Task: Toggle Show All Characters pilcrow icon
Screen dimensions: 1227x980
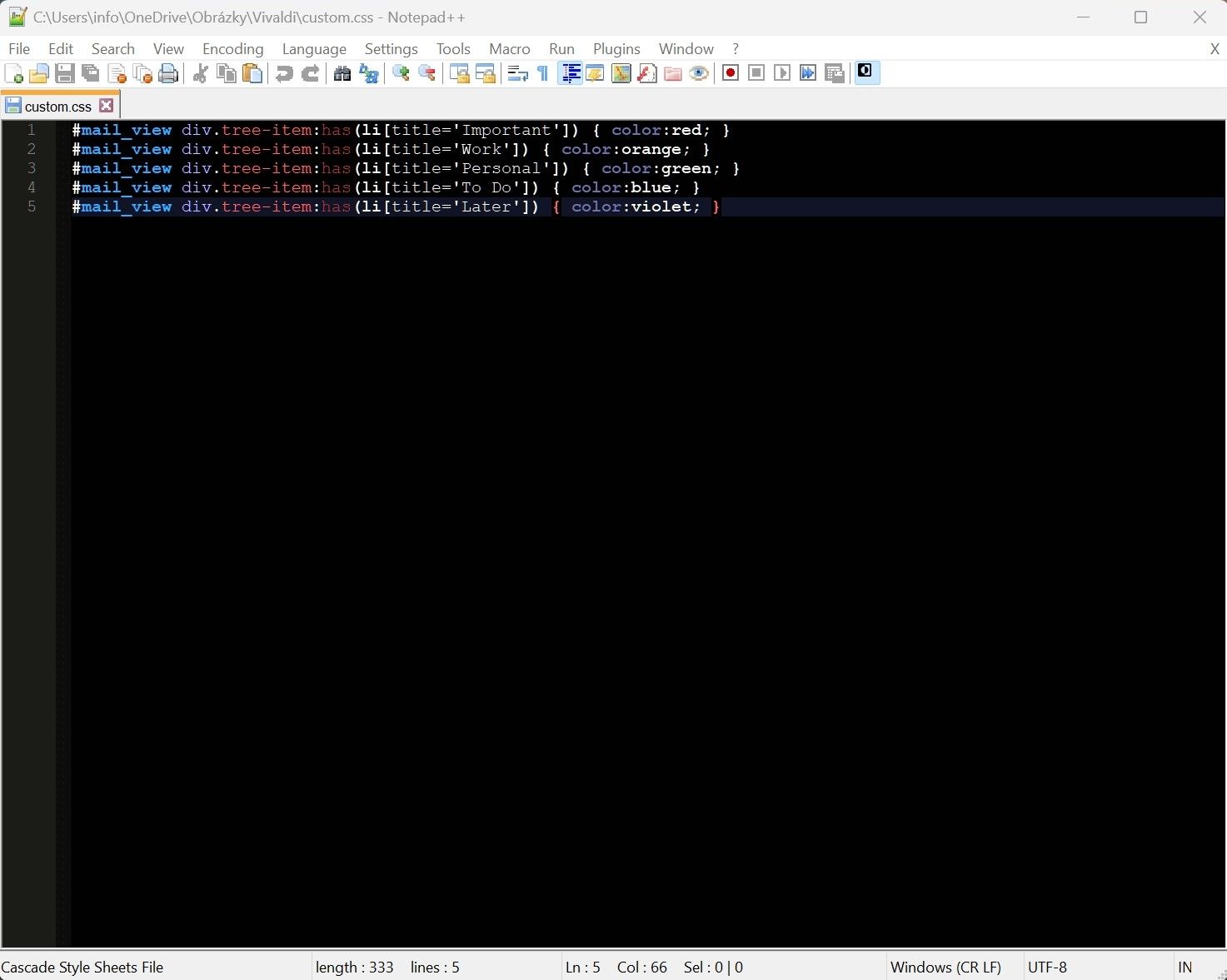Action: (543, 73)
